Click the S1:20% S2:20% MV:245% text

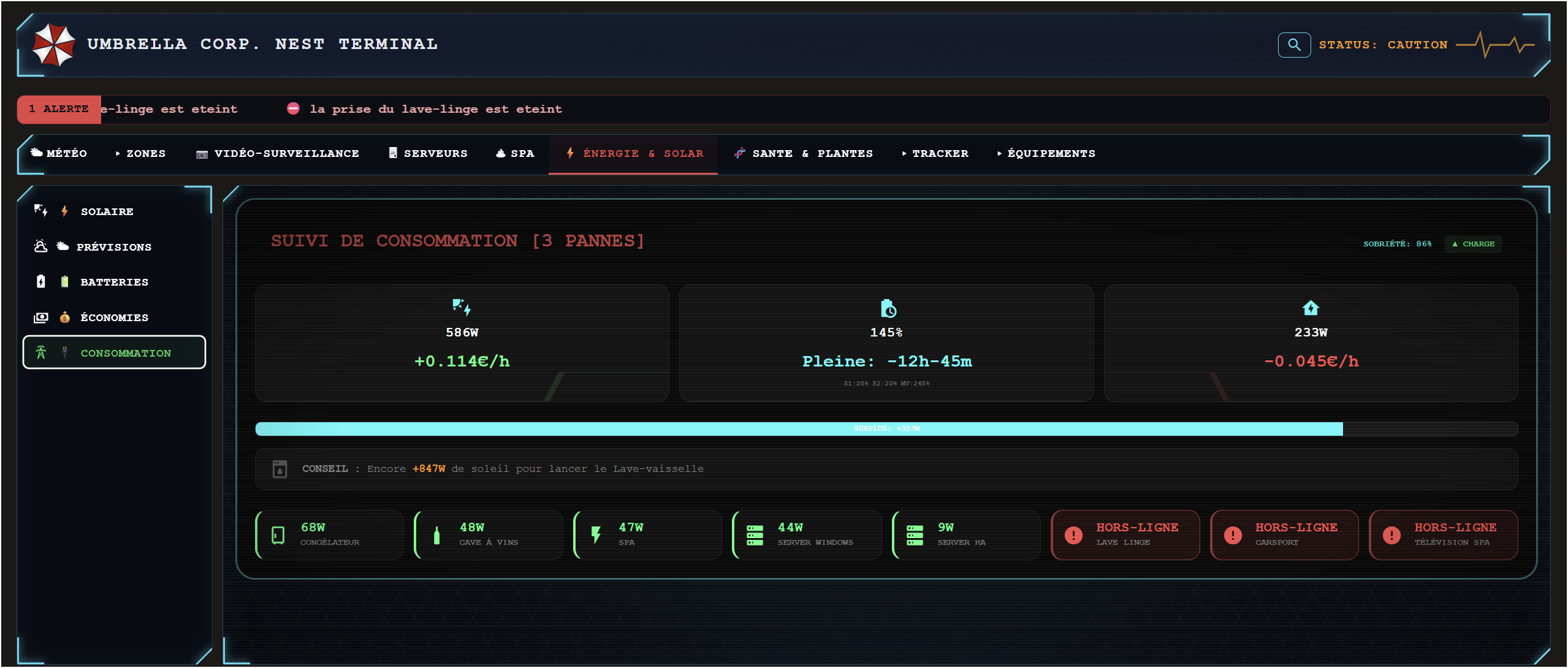coord(886,384)
